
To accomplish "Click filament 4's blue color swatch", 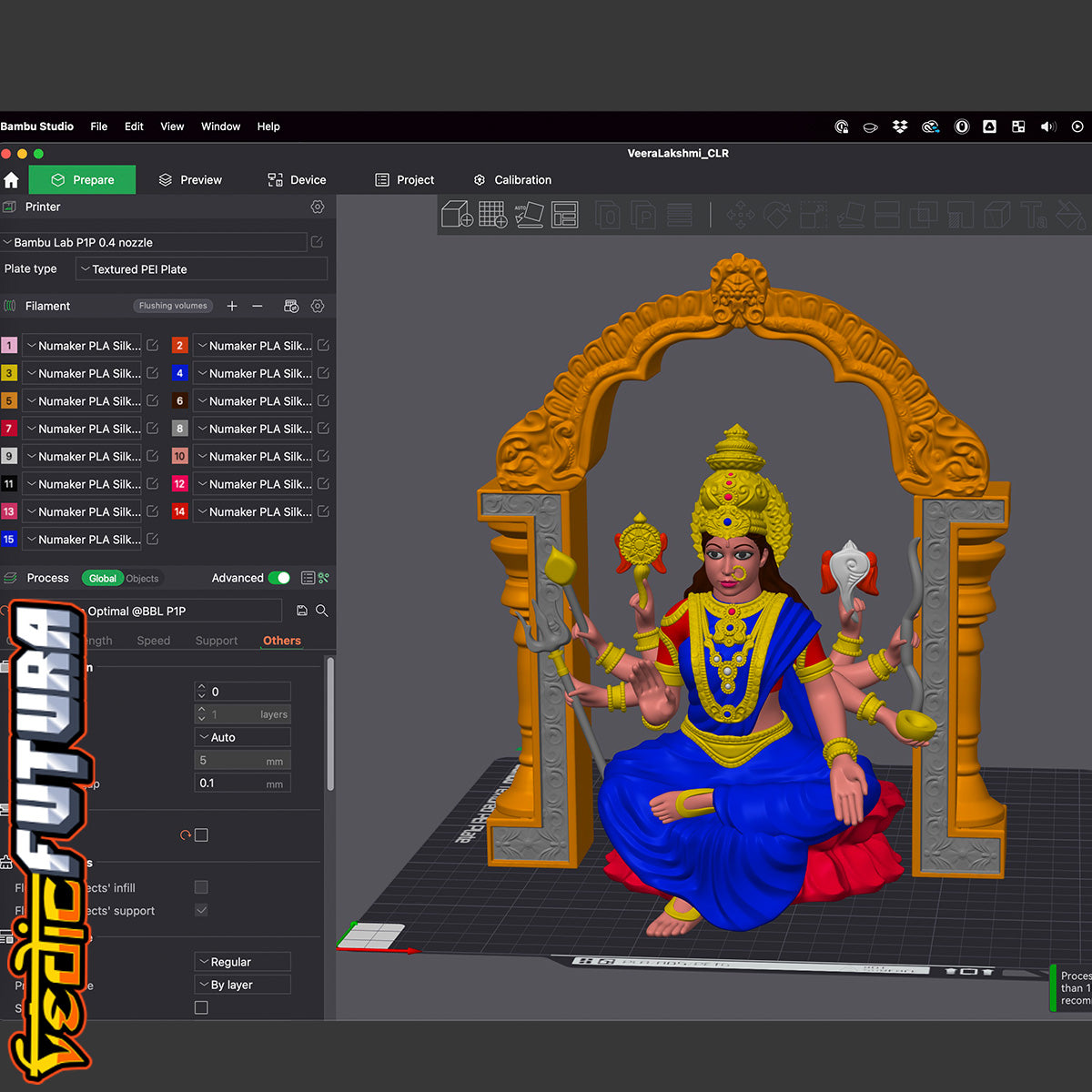I will (179, 373).
